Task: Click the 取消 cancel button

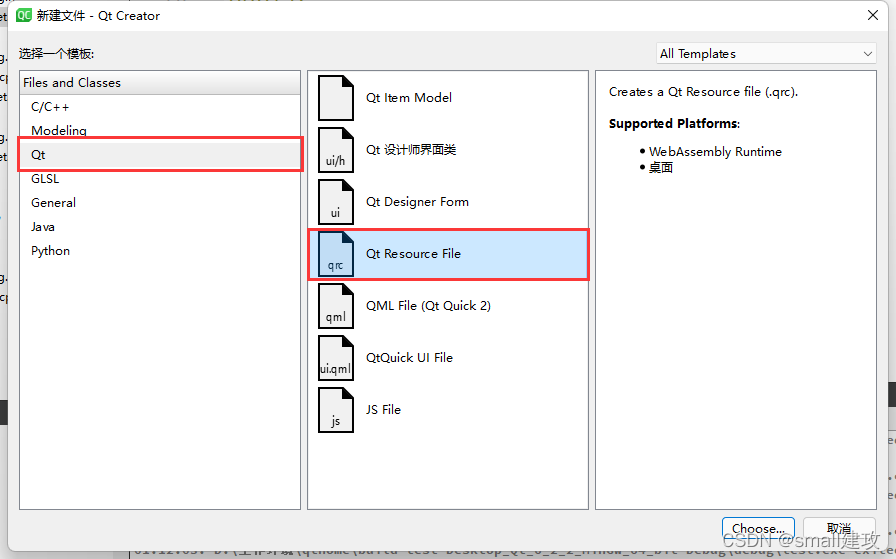Action: (x=839, y=528)
